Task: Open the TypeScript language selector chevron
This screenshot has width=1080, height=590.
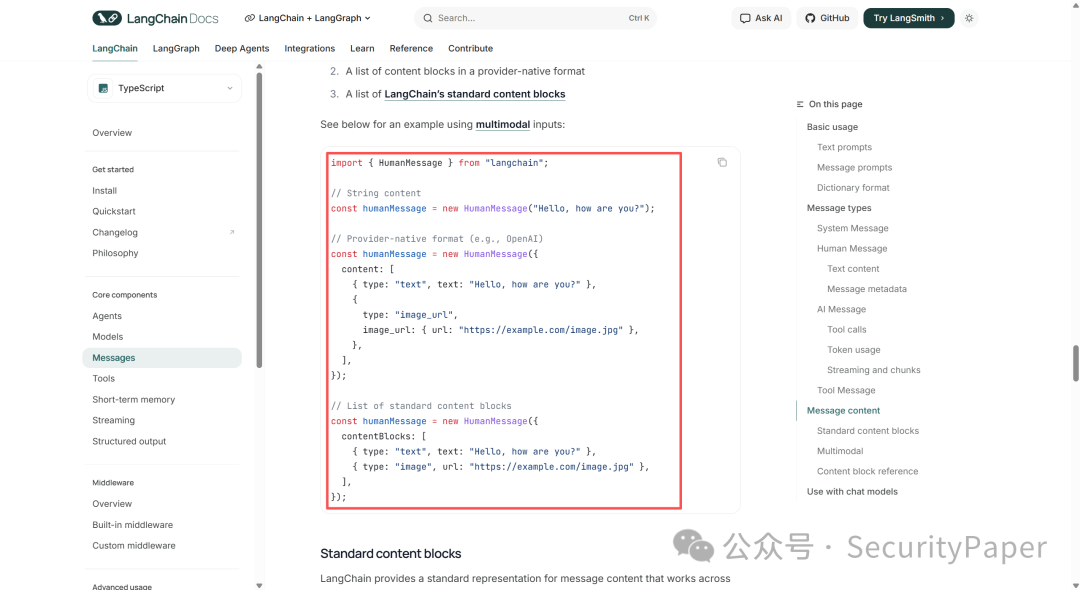Action: [x=229, y=88]
